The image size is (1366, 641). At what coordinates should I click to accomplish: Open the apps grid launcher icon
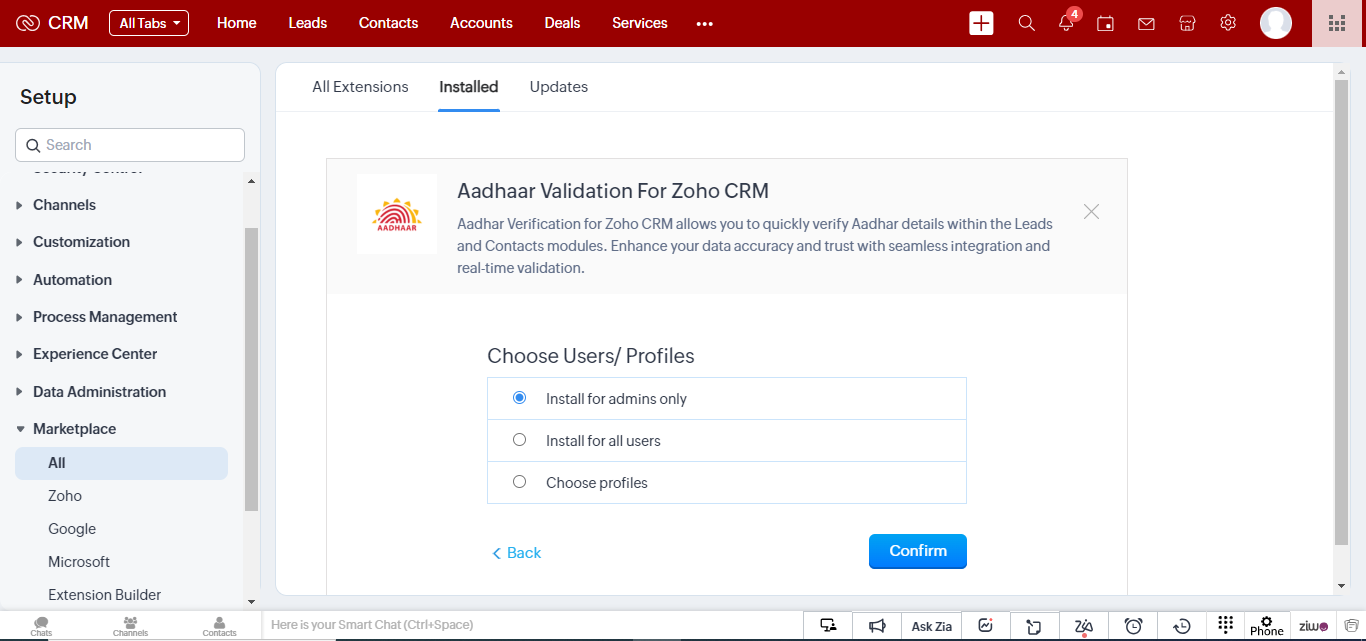click(1337, 23)
